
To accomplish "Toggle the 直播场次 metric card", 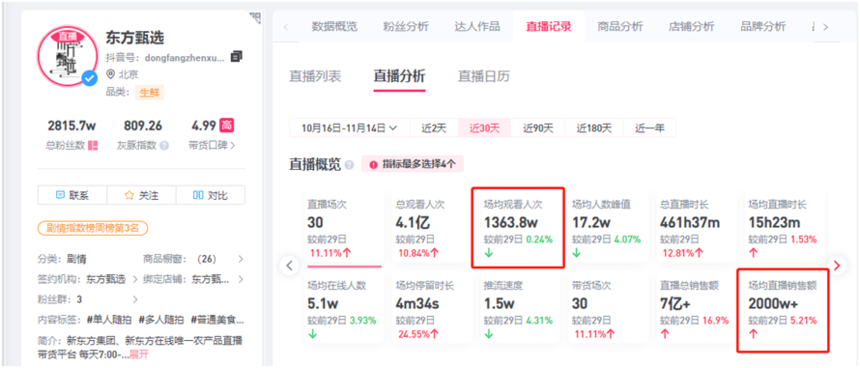I will (344, 228).
